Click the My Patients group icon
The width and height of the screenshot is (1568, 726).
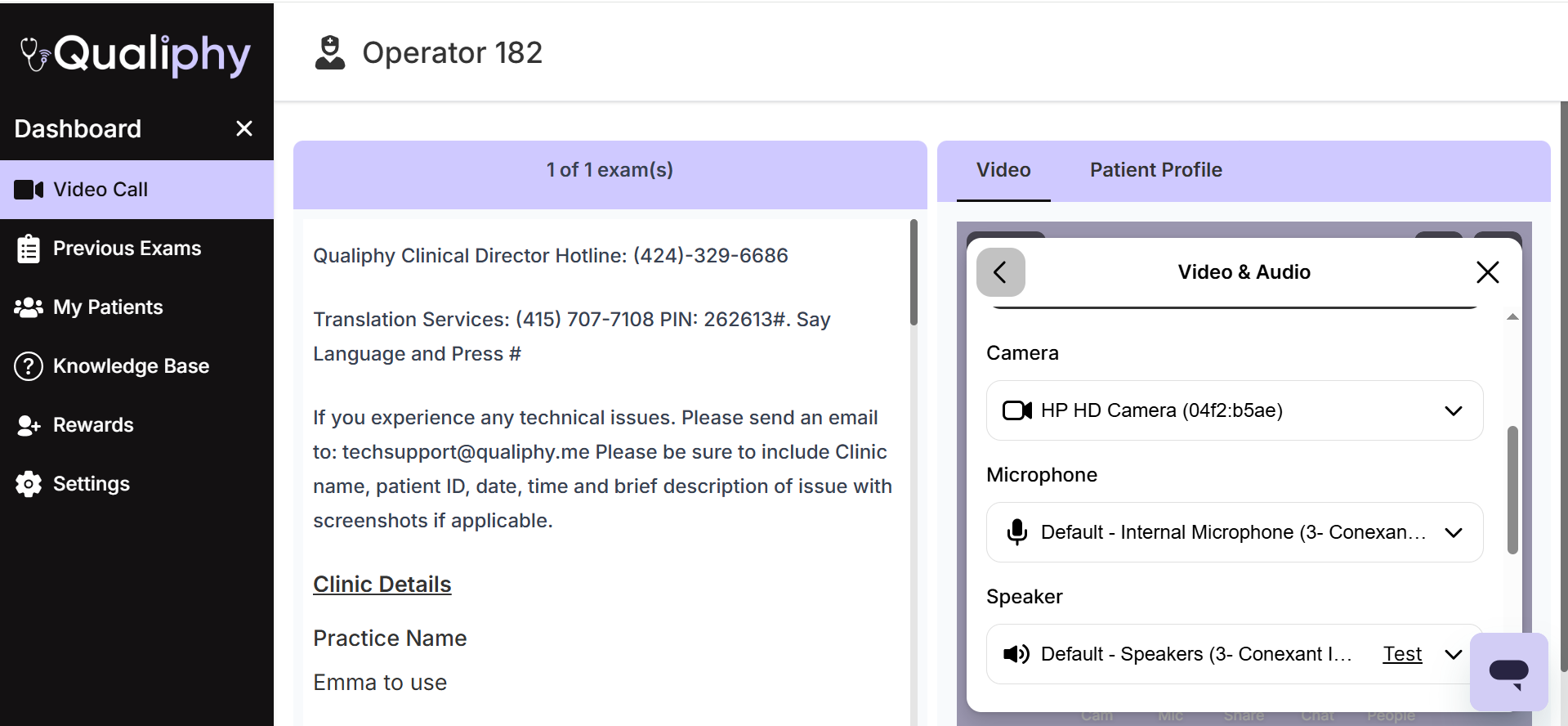tap(29, 307)
